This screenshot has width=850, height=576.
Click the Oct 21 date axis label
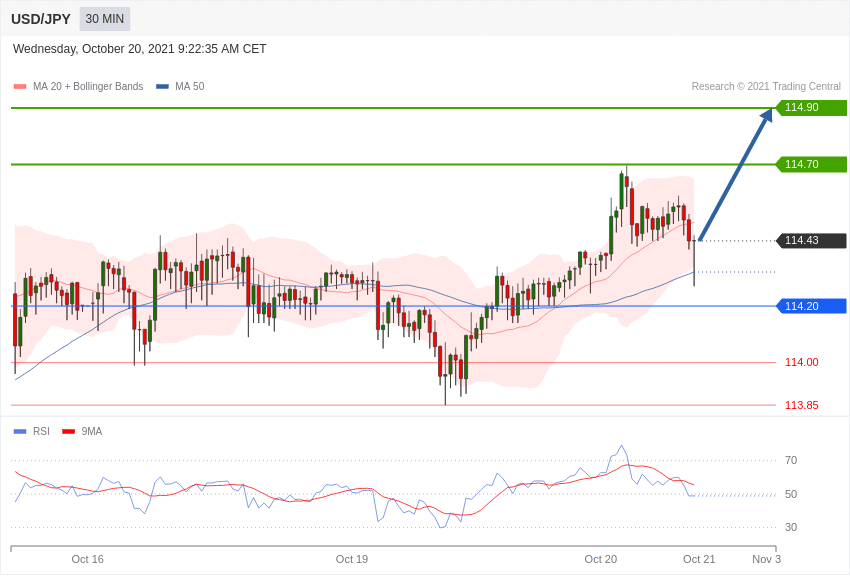tap(699, 559)
